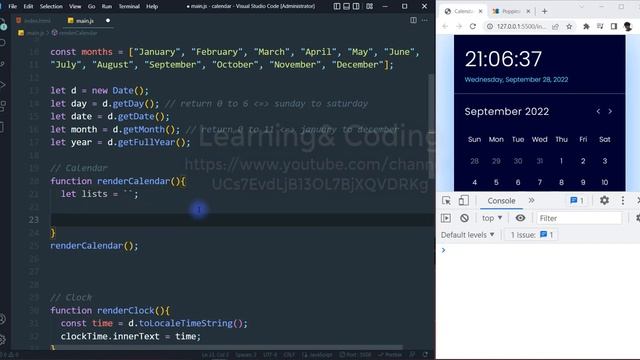The image size is (640, 360).
Task: Open the View menu in VS Code
Action: tap(75, 6)
